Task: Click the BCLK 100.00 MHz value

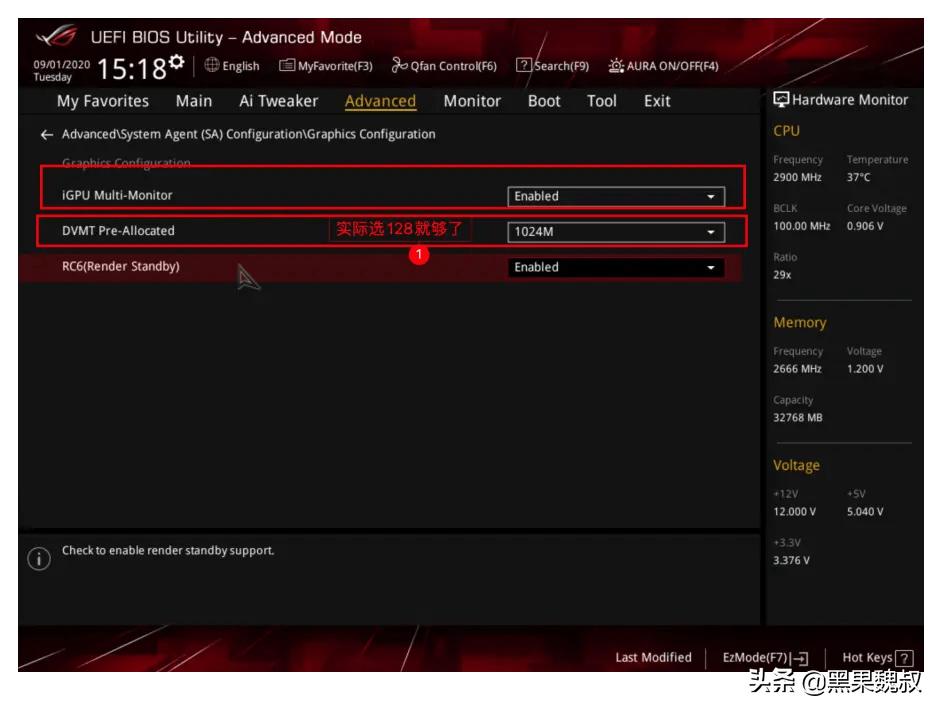Action: (801, 226)
